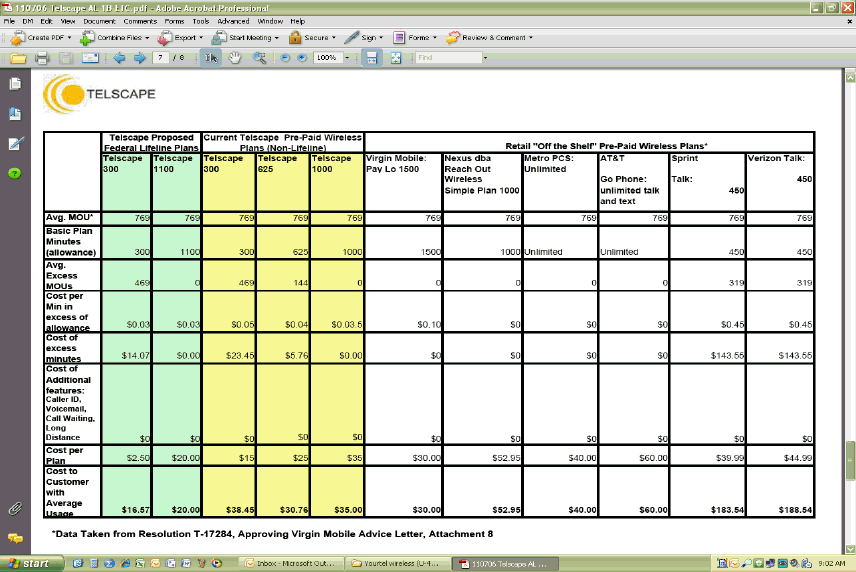The image size is (856, 572).
Task: Click the Data Taken from Resolution footnote
Action: pyautogui.click(x=272, y=534)
